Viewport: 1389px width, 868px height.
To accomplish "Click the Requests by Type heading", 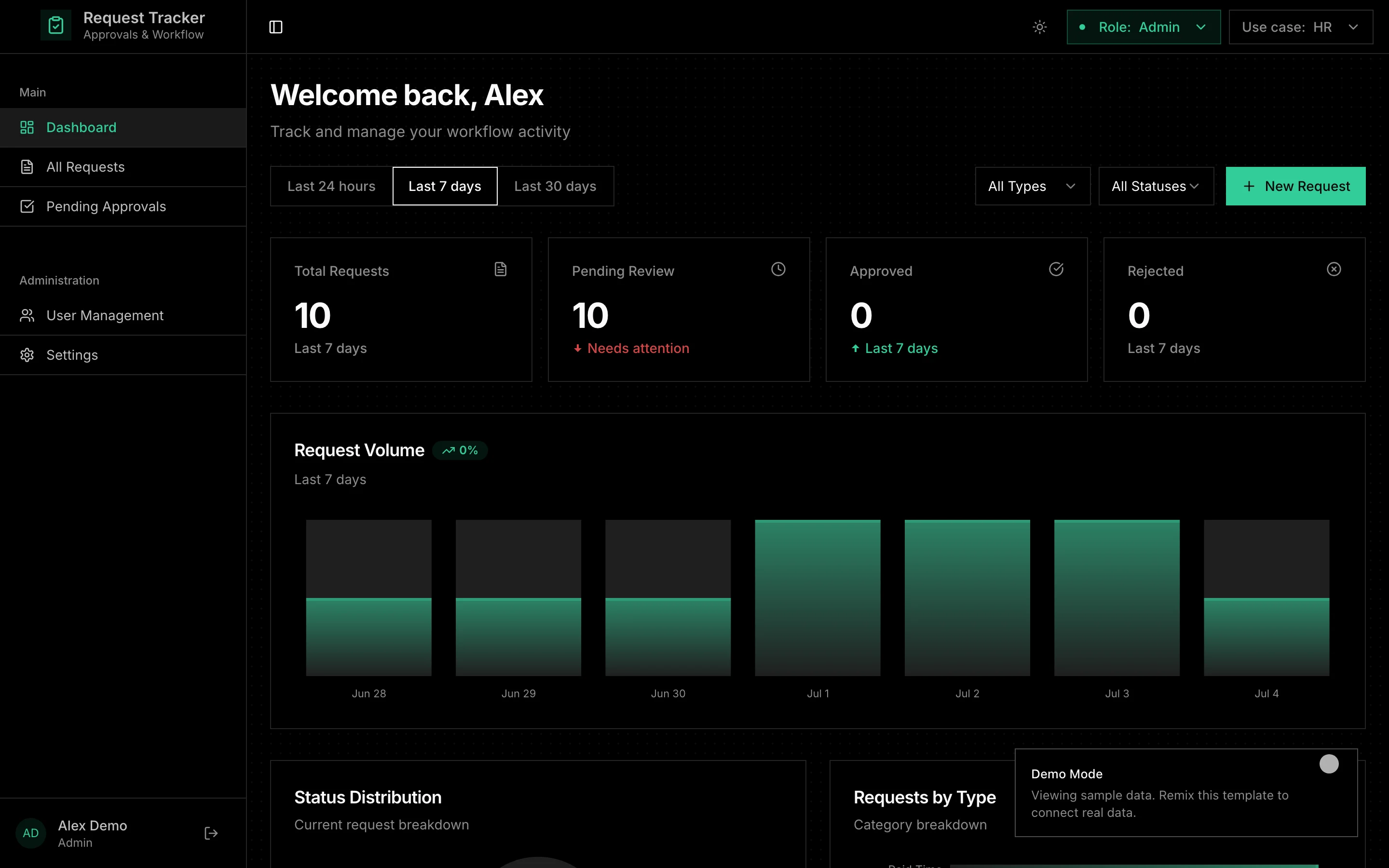I will (x=925, y=798).
